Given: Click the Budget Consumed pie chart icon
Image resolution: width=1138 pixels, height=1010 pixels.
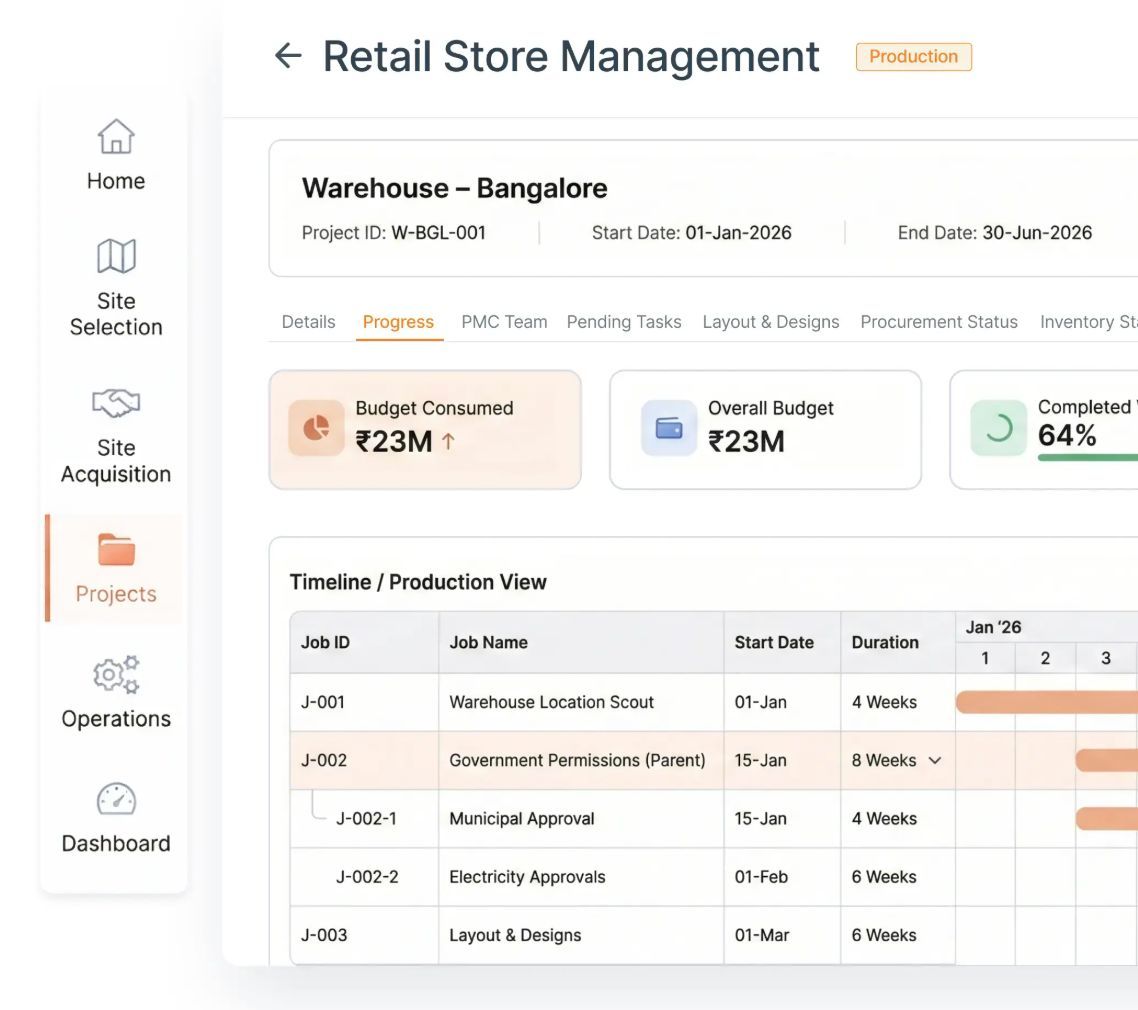Looking at the screenshot, I should pos(316,428).
